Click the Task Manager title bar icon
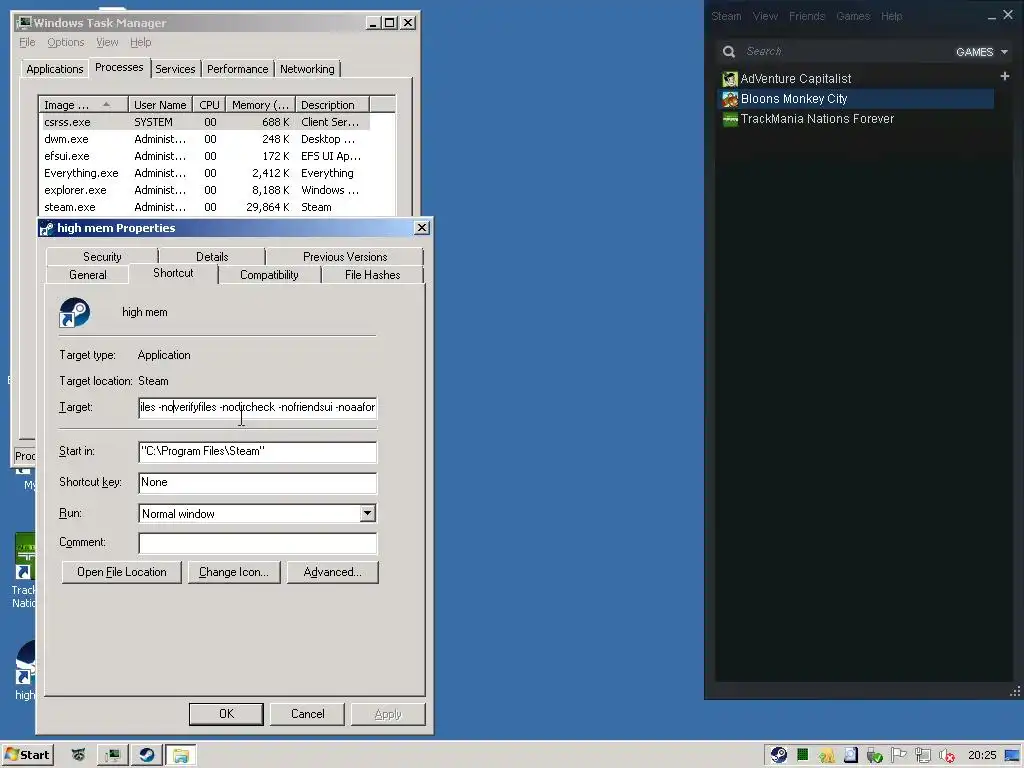The width and height of the screenshot is (1024, 768). pos(24,23)
